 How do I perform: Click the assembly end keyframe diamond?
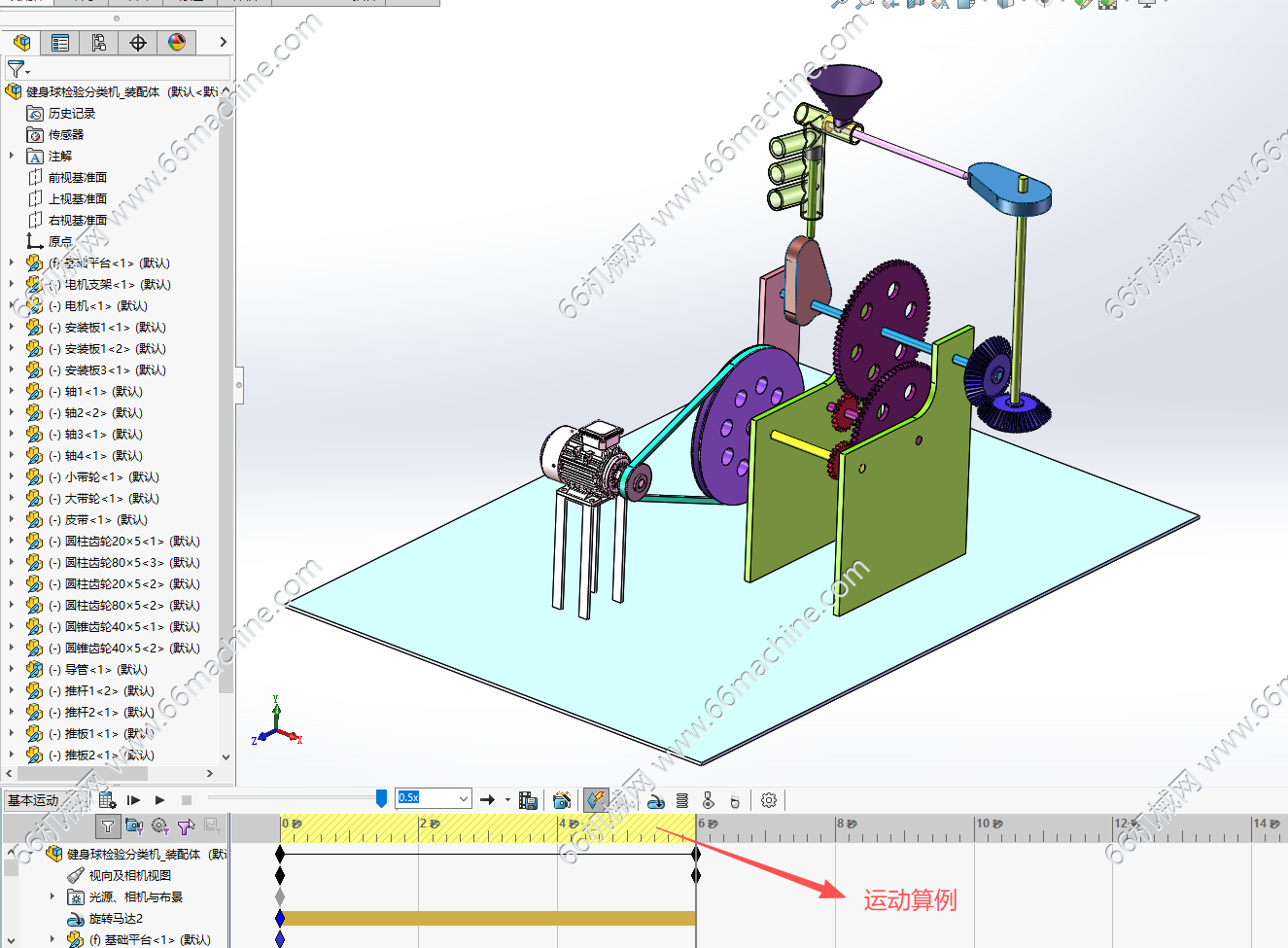pyautogui.click(x=695, y=854)
